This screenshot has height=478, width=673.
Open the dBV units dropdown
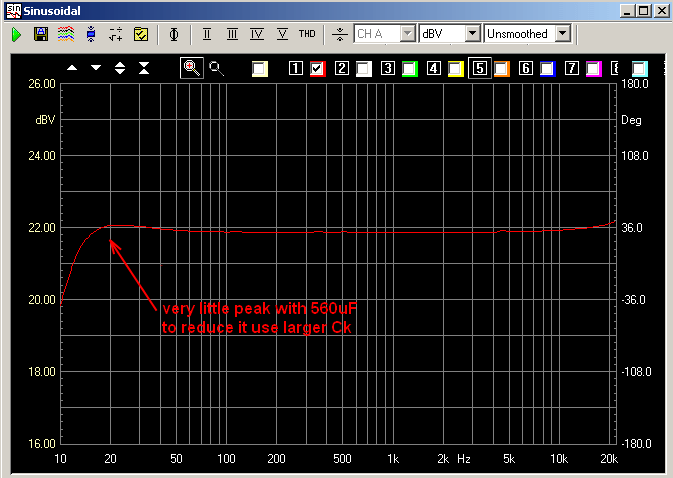pyautogui.click(x=472, y=34)
